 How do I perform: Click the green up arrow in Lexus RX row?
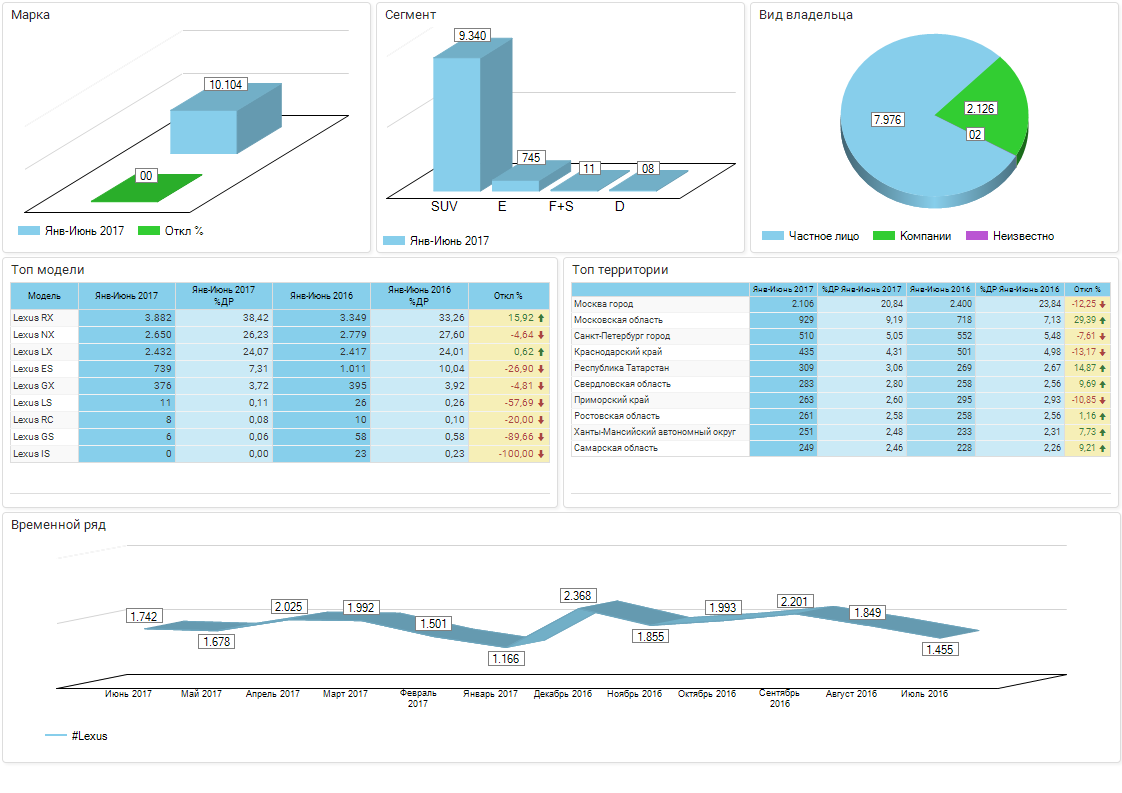[541, 318]
